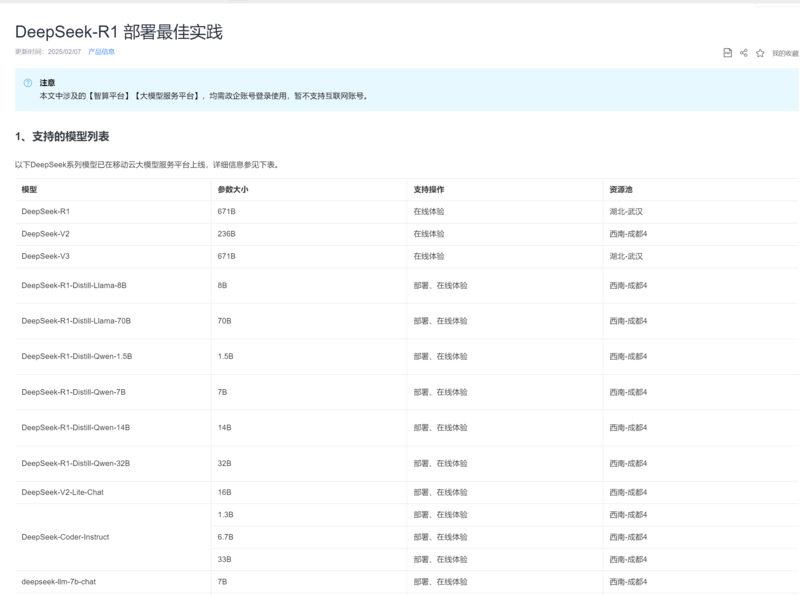Click 部署、在线体验 in the Llama-8B row
Viewport: 800px width, 595px height.
coord(440,285)
